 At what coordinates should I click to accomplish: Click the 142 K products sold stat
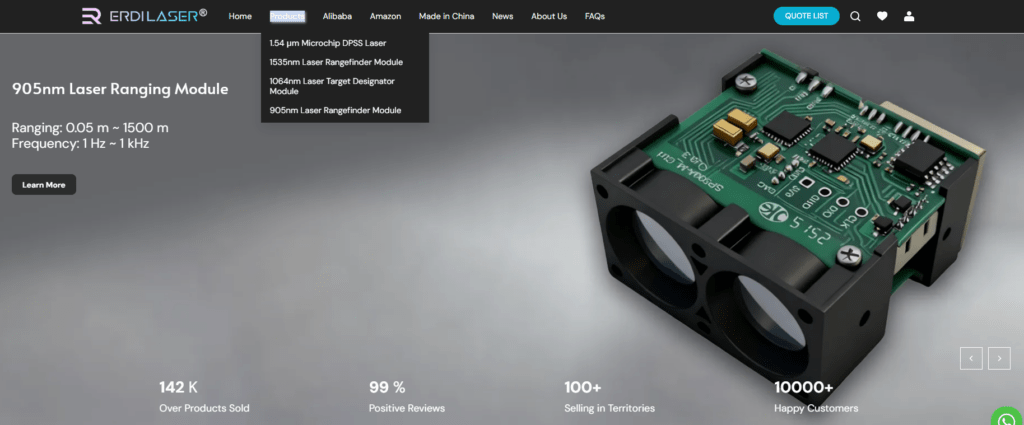coord(204,397)
